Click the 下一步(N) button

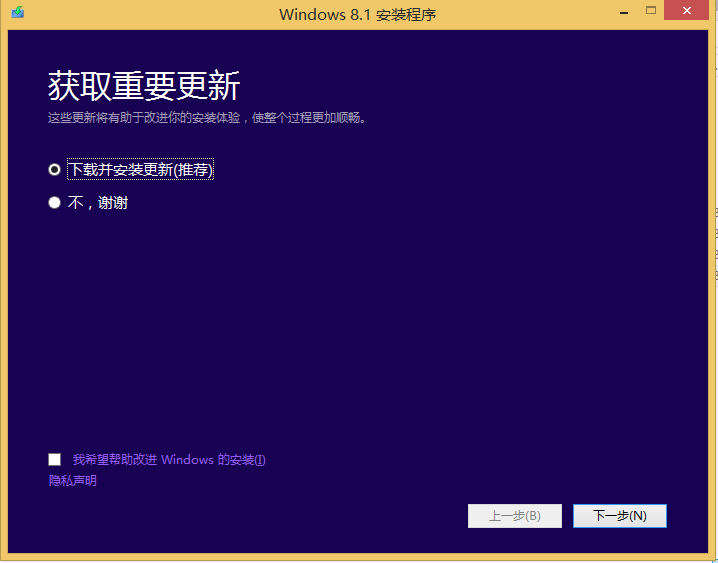620,516
